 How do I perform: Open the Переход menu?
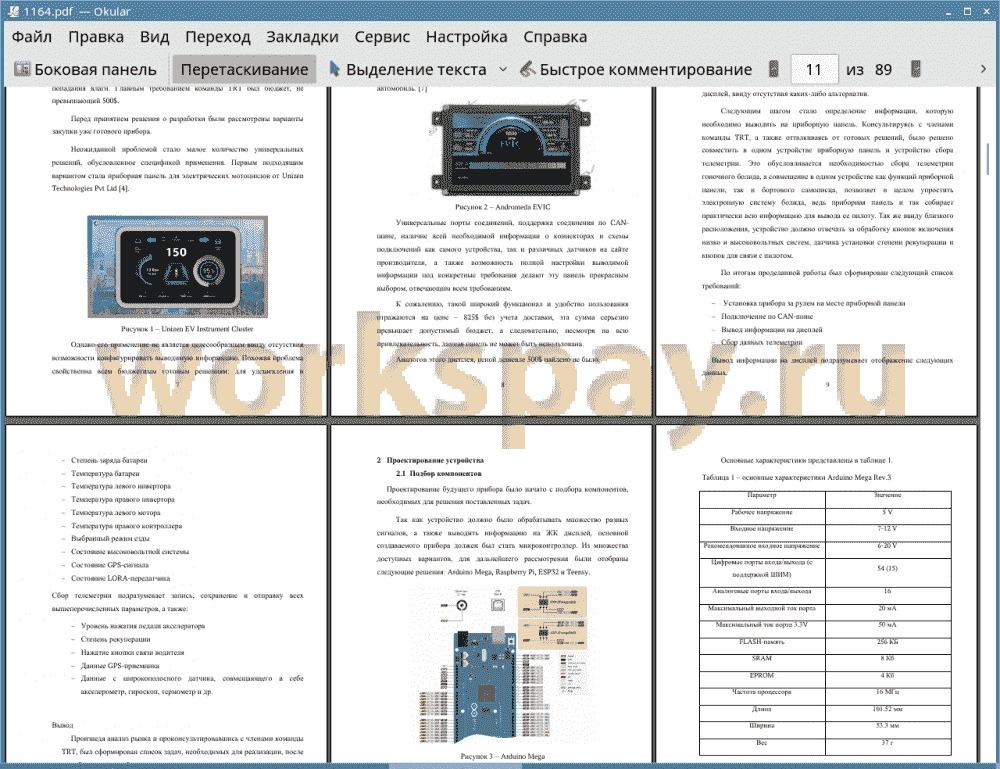click(x=217, y=37)
